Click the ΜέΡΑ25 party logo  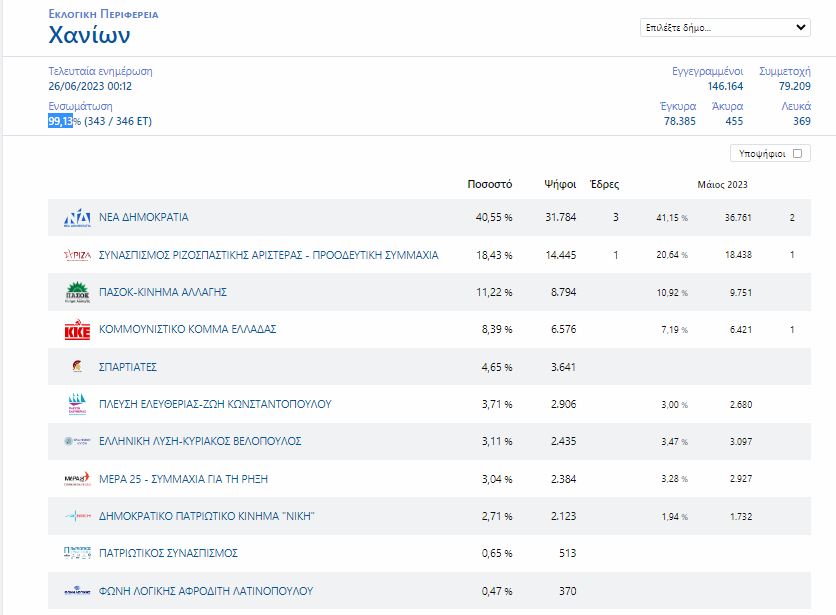(77, 478)
